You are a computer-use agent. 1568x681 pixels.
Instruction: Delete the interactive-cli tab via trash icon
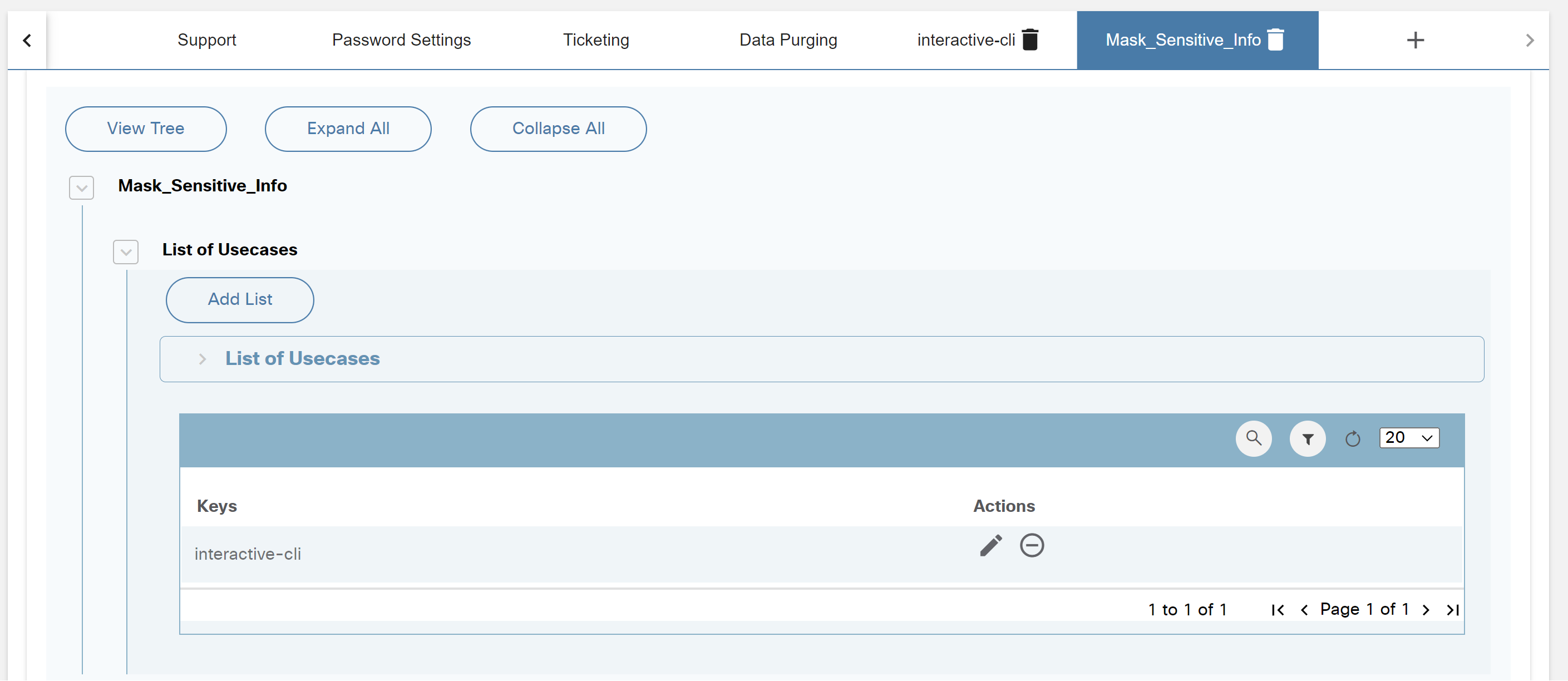(x=1030, y=40)
